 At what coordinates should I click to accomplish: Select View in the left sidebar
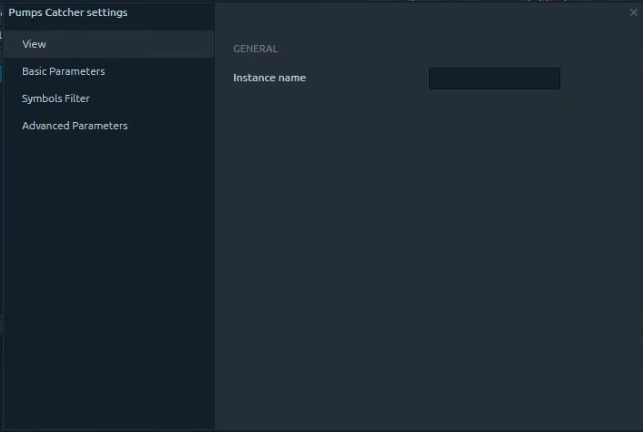(x=35, y=44)
